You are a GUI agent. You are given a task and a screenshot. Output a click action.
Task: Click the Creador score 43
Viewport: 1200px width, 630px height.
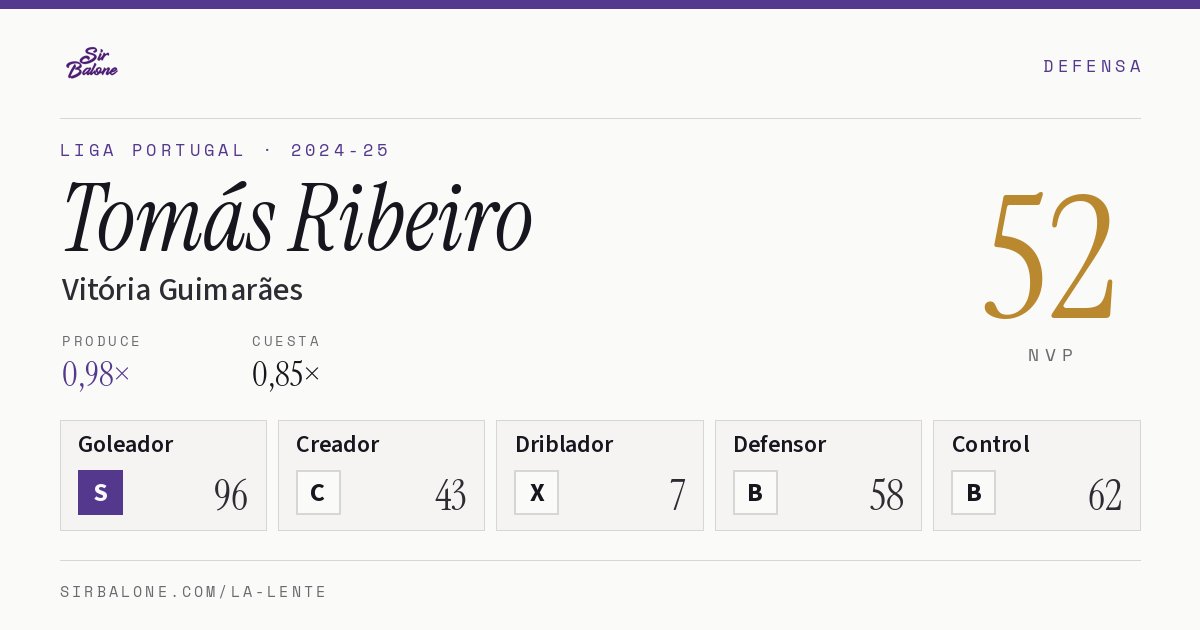click(x=450, y=495)
